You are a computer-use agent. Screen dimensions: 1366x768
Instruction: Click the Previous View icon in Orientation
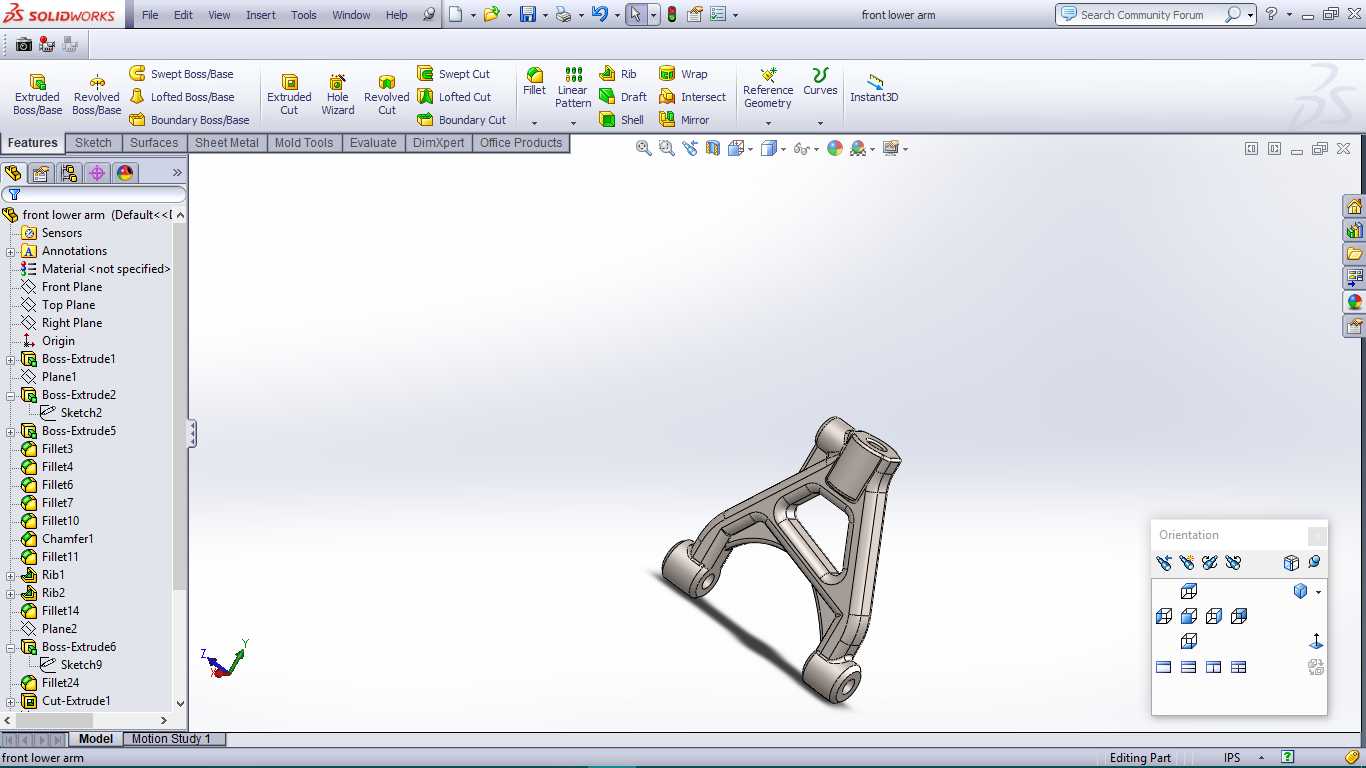[x=1163, y=563]
